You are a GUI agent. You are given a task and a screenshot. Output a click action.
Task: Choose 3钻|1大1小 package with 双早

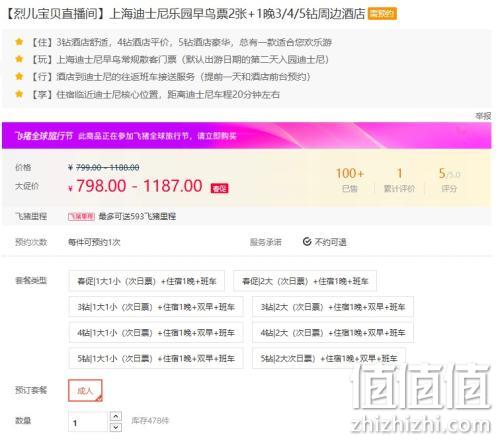click(x=156, y=307)
